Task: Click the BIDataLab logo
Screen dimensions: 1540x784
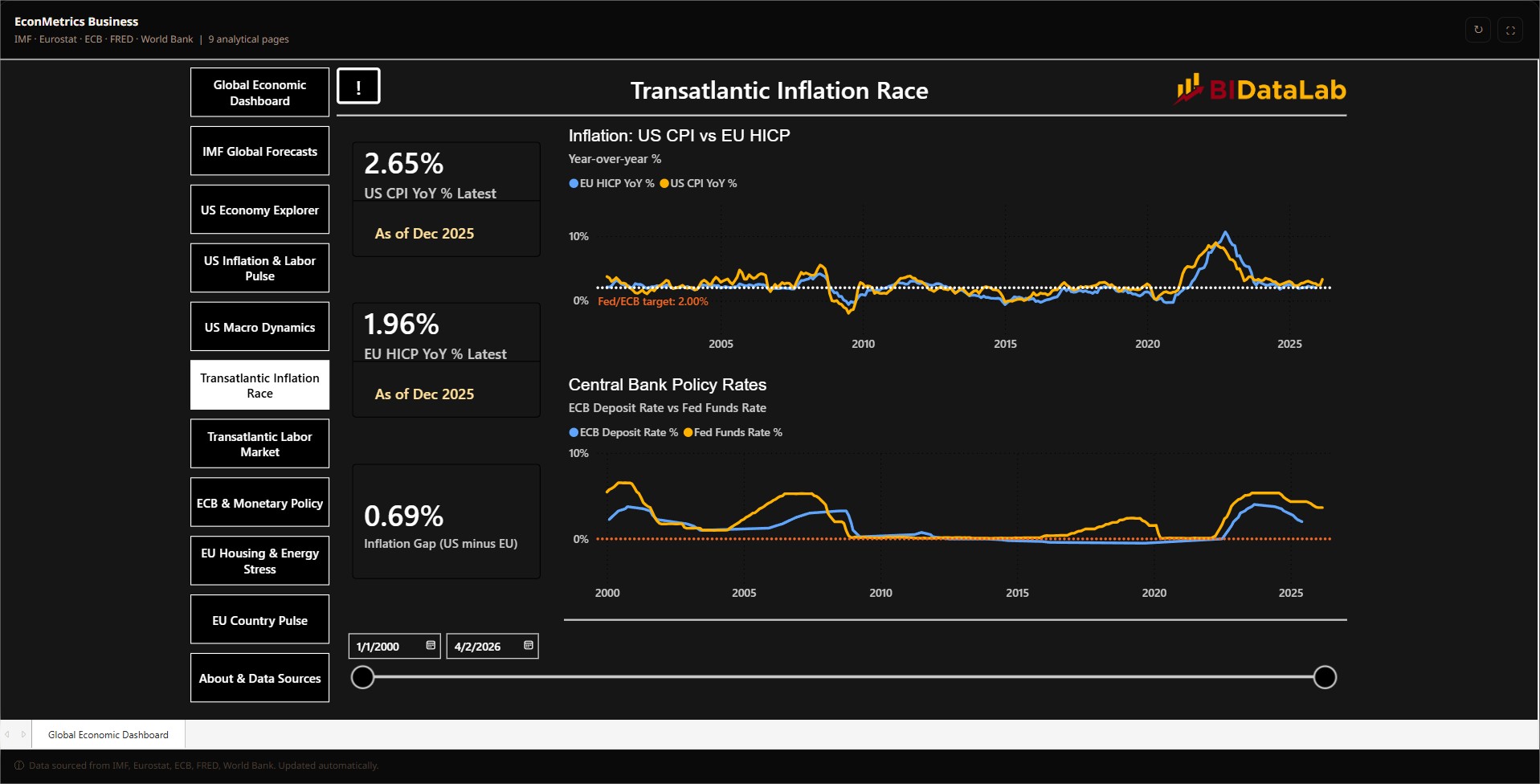Action: (x=1261, y=89)
